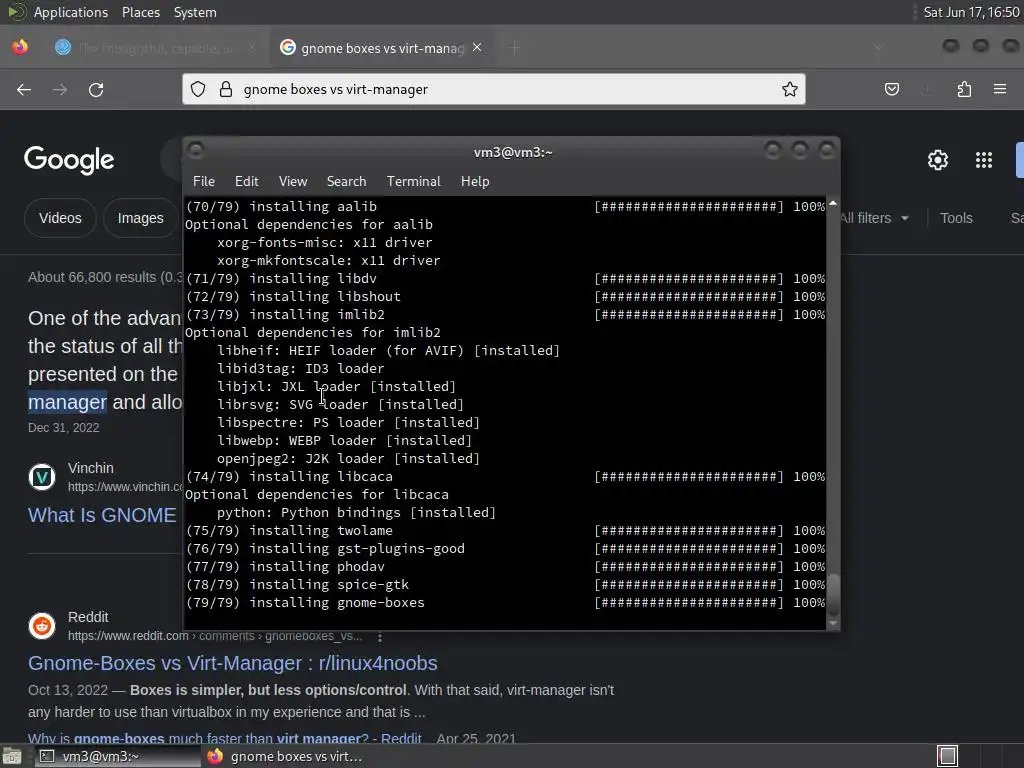Click the Firefox logo in tab bar

click(x=20, y=47)
